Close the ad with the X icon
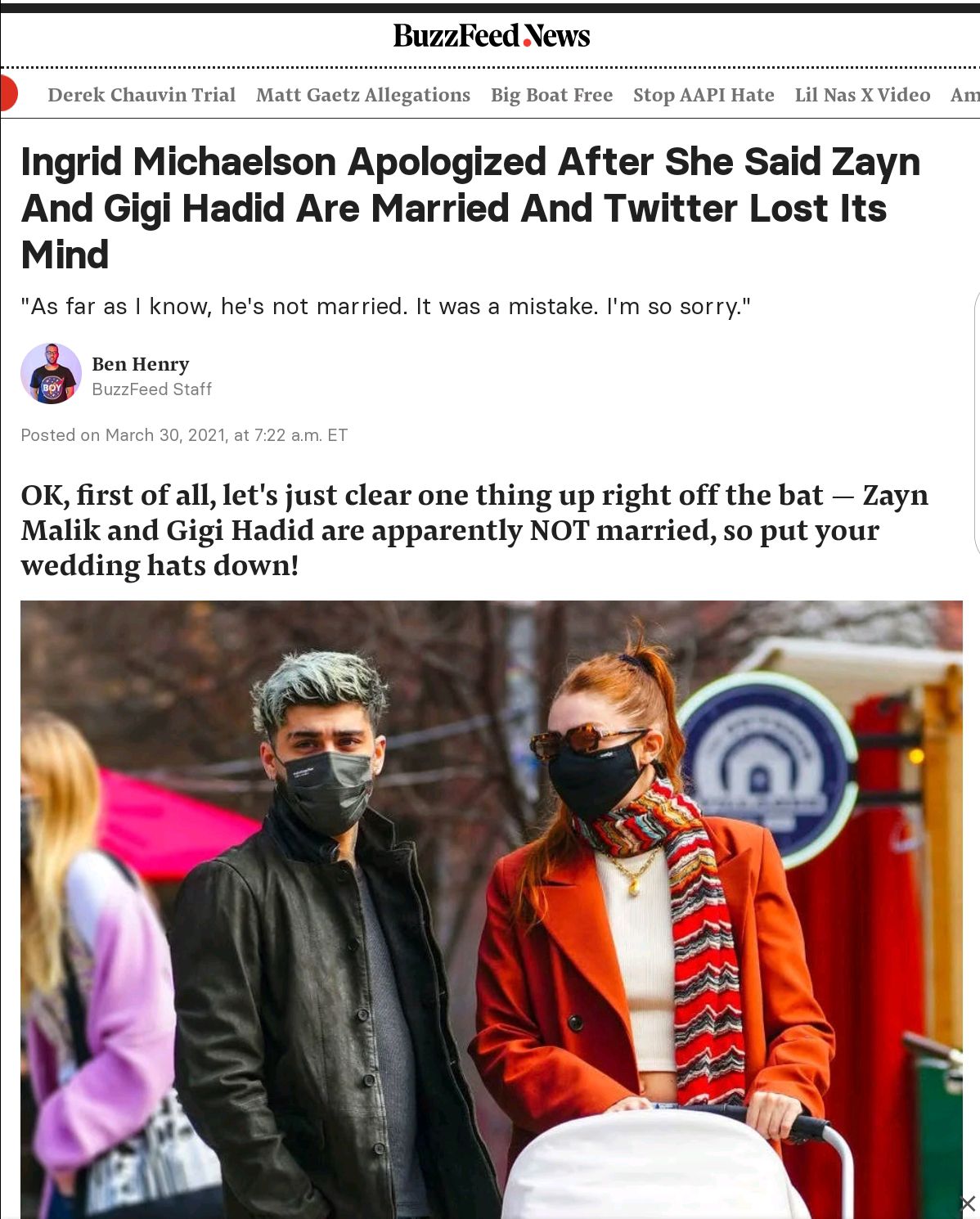The image size is (980, 1219). click(x=968, y=1203)
